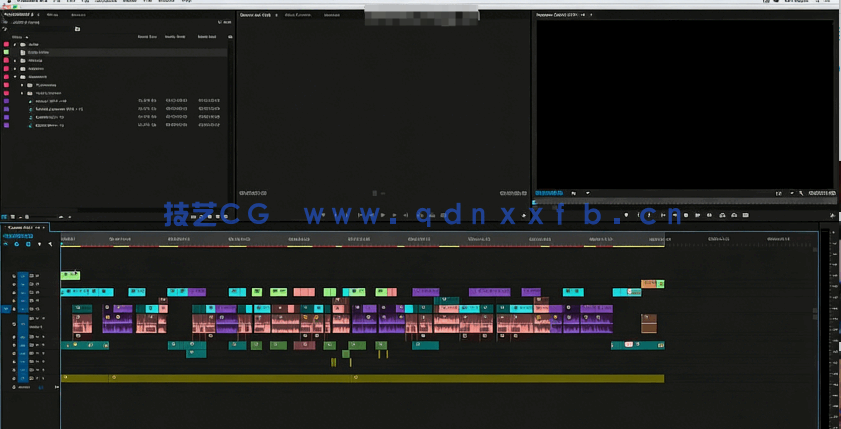Open the Program monitor button editor plus
This screenshot has width=841, height=429.
(832, 215)
